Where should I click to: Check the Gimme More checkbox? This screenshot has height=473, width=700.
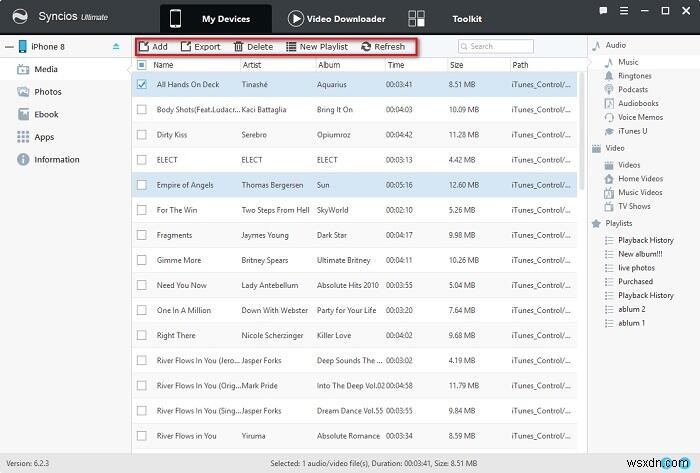(x=142, y=260)
